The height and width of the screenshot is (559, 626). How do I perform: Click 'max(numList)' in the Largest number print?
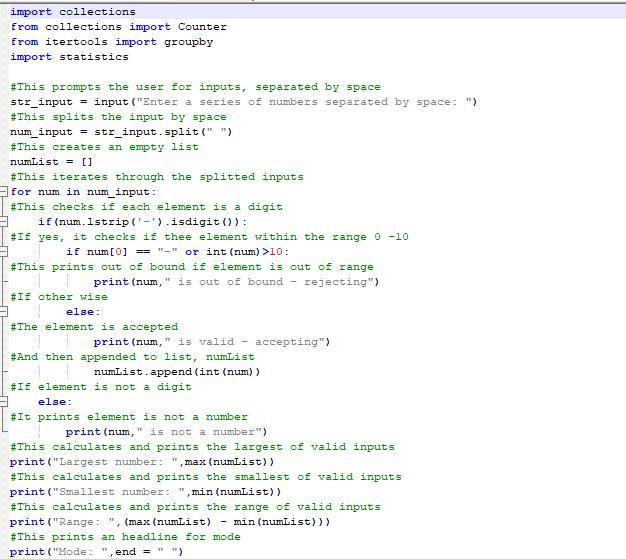pos(226,462)
